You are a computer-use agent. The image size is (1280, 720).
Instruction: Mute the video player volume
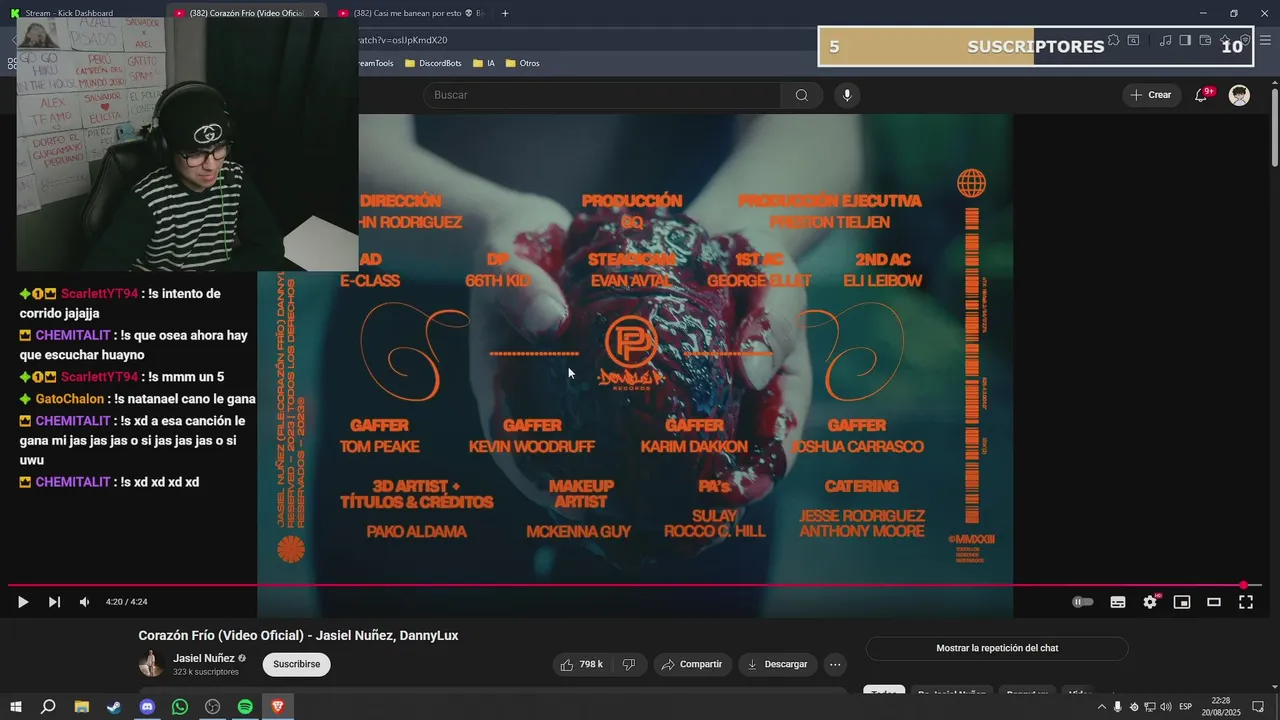click(84, 602)
